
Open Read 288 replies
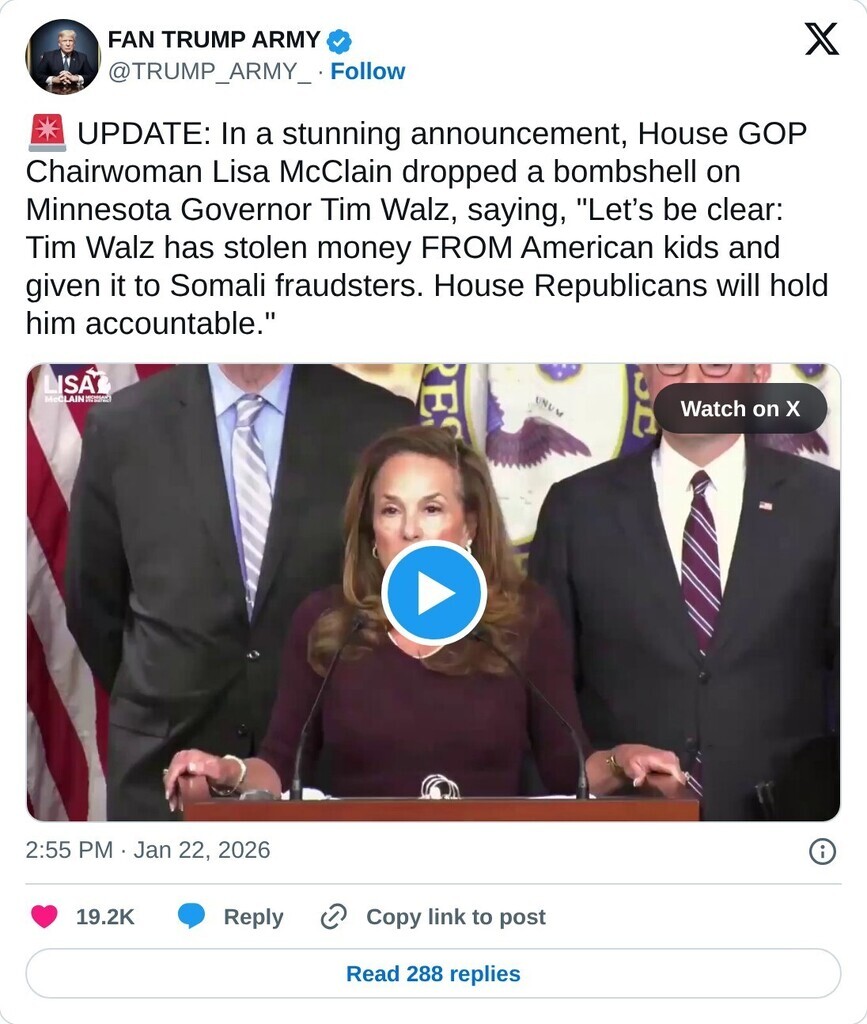coord(434,974)
